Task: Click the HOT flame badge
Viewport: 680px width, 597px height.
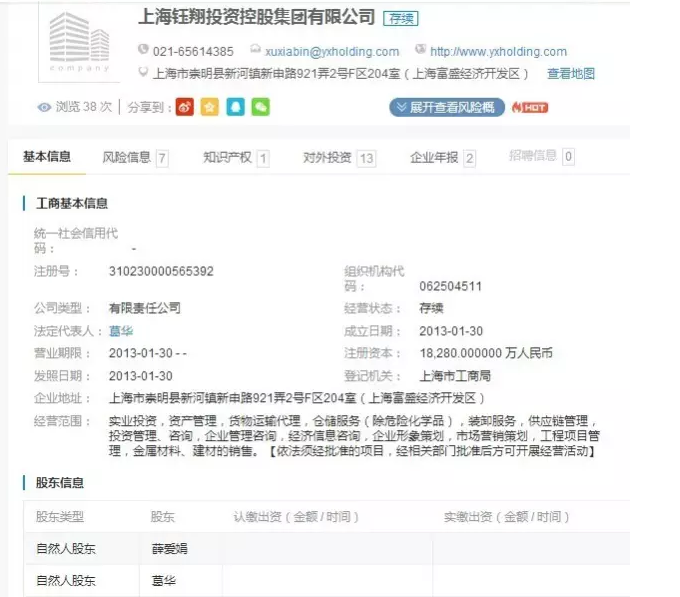Action: [x=530, y=107]
